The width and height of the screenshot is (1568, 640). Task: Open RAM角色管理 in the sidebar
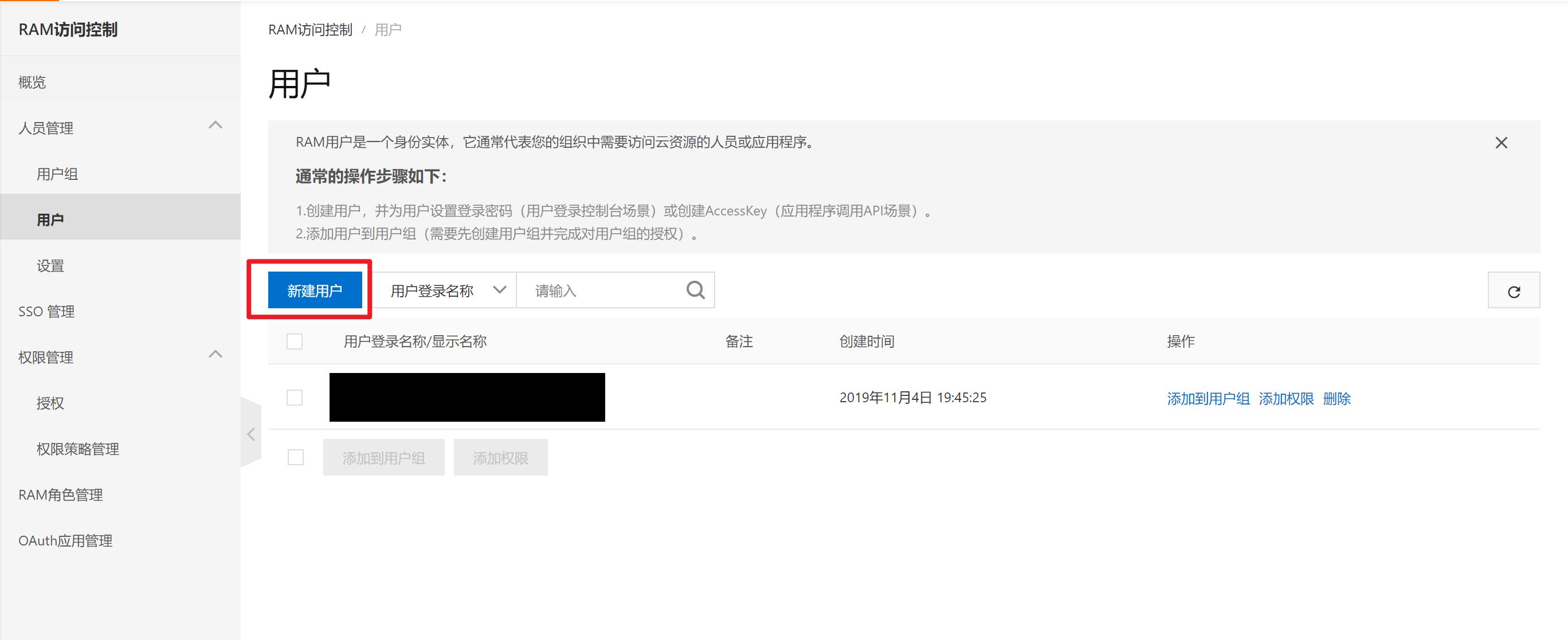coord(60,494)
